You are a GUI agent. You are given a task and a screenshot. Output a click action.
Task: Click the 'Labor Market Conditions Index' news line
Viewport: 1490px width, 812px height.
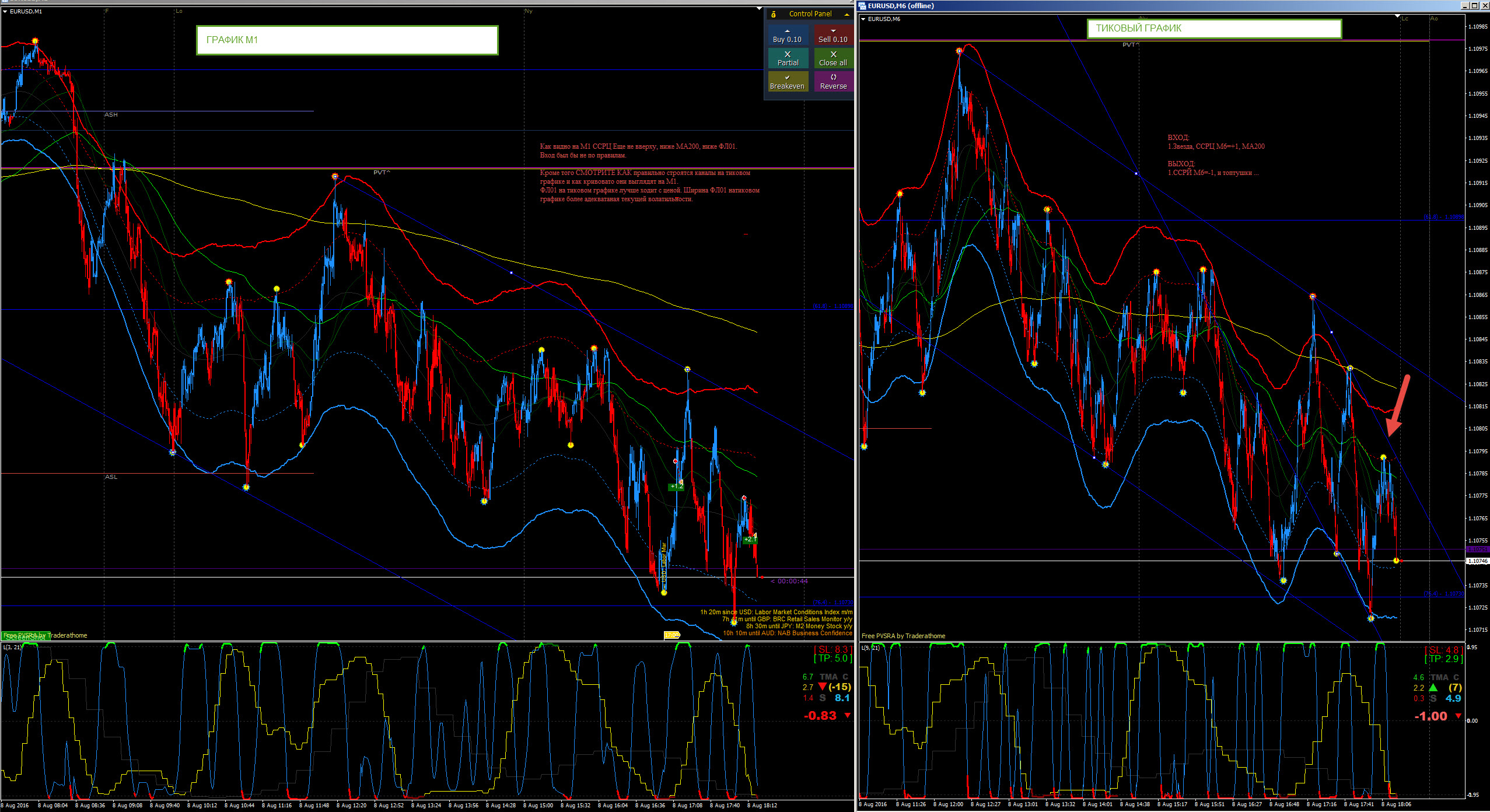pyautogui.click(x=777, y=612)
